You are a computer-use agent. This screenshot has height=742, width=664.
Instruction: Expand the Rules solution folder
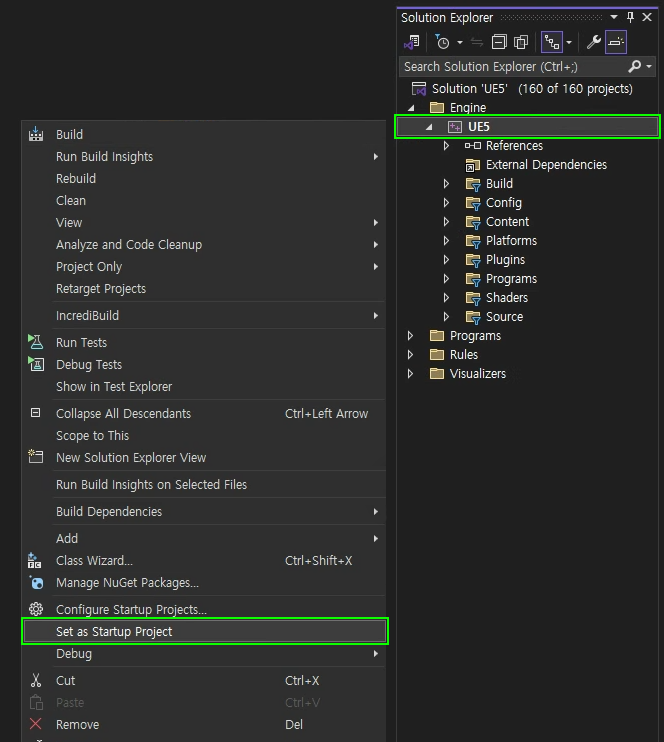(410, 354)
